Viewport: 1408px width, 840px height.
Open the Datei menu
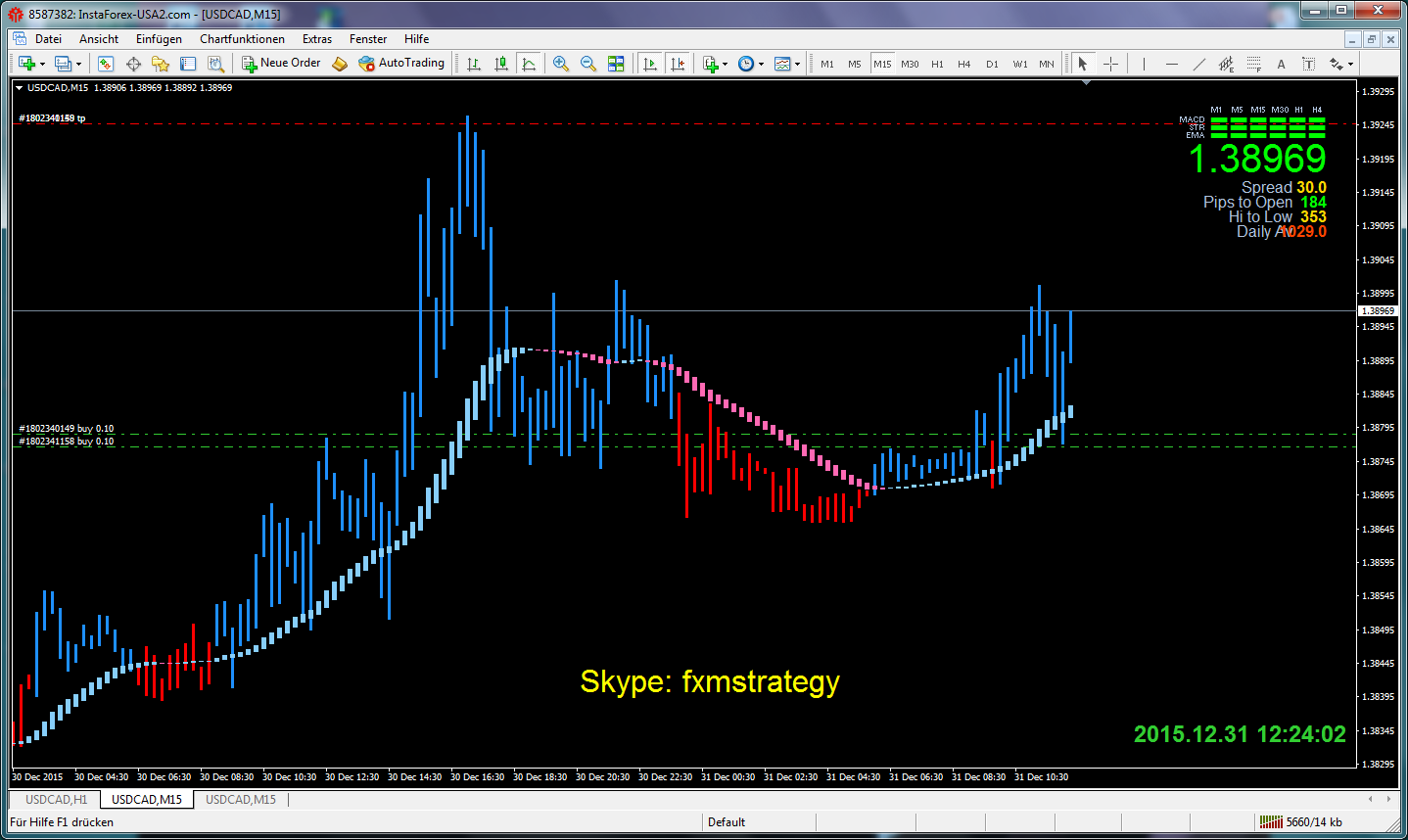tap(48, 39)
